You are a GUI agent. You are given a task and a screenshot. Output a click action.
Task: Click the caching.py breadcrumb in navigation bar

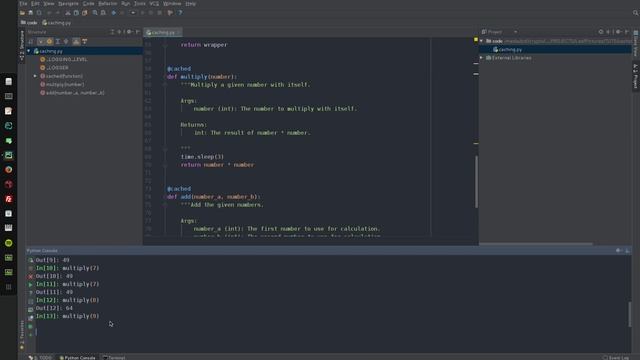click(57, 23)
